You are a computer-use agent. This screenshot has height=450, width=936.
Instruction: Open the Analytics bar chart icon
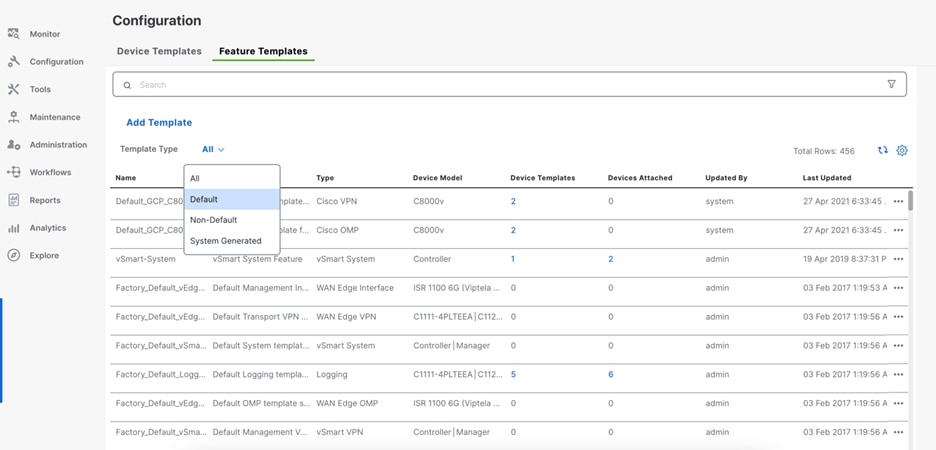click(x=14, y=228)
